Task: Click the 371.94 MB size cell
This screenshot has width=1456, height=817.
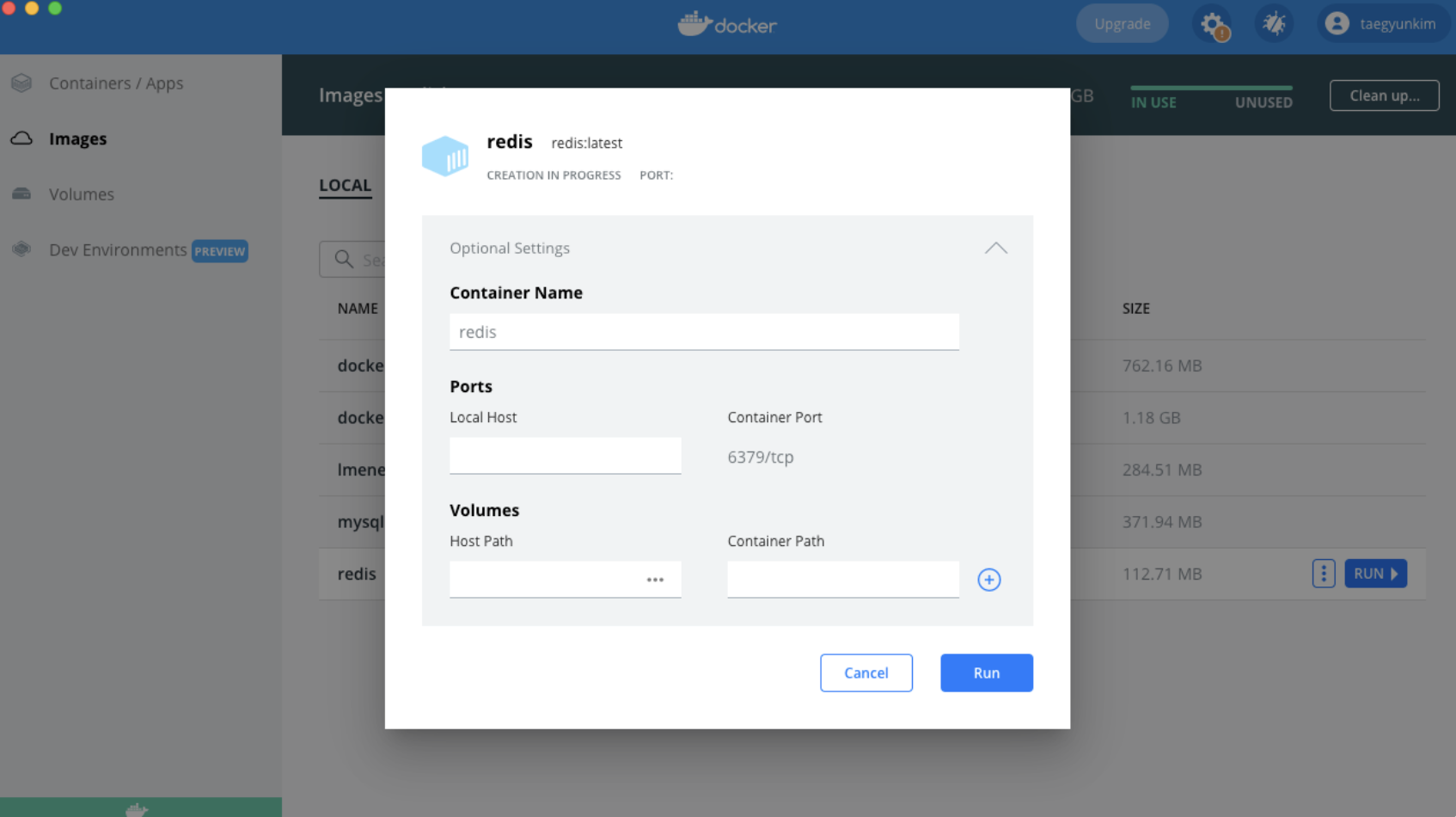Action: click(x=1162, y=522)
